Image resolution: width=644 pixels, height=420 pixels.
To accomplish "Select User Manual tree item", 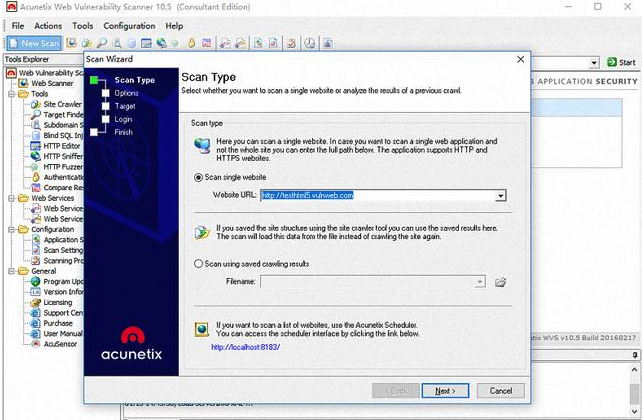I will click(63, 334).
